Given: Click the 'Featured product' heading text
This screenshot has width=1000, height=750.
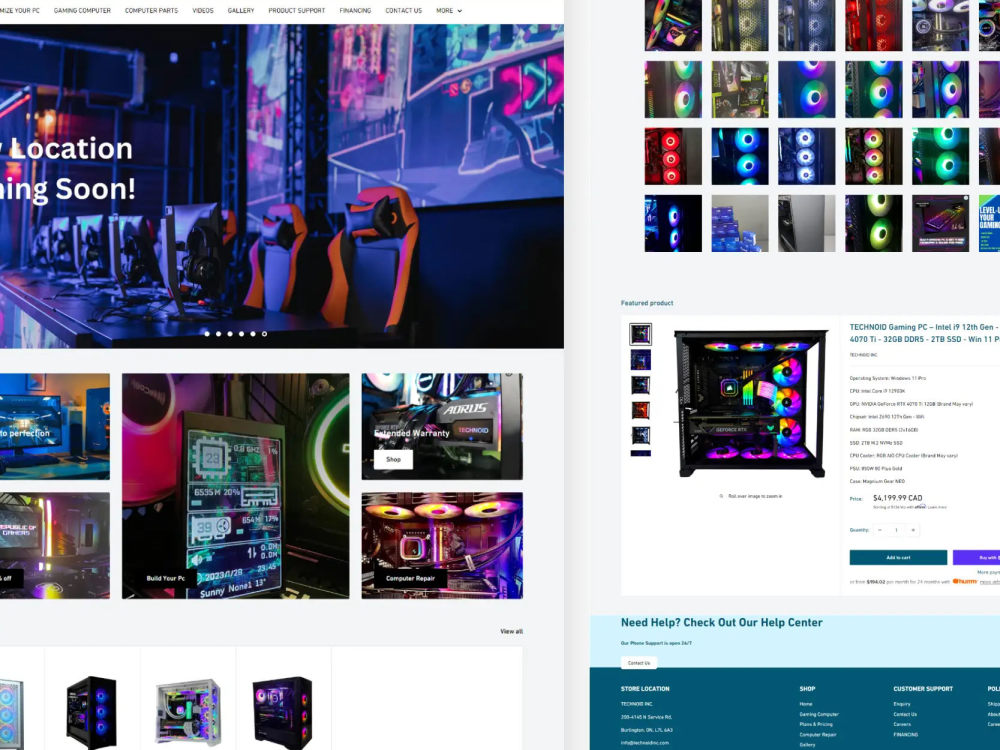Looking at the screenshot, I should [647, 303].
